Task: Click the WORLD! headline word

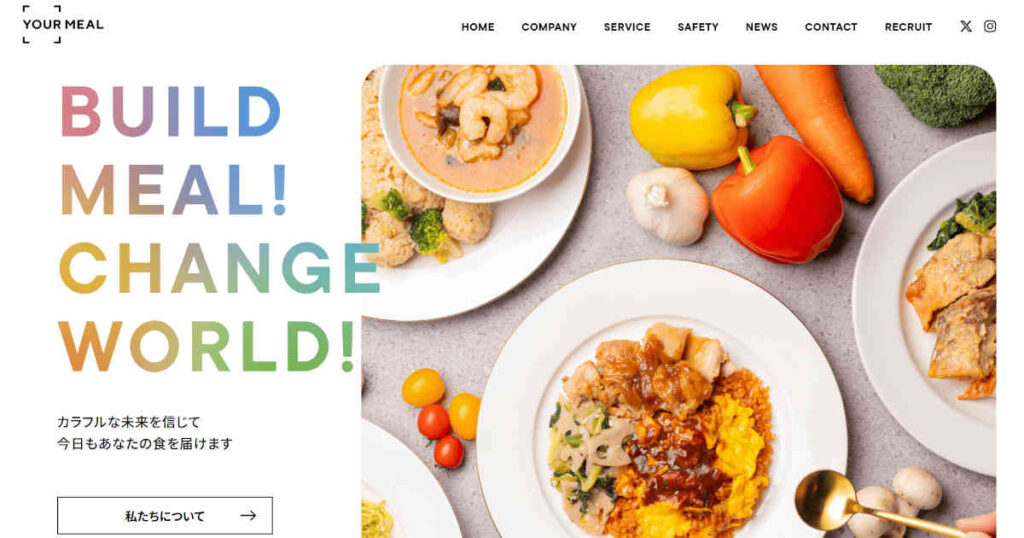Action: 207,347
